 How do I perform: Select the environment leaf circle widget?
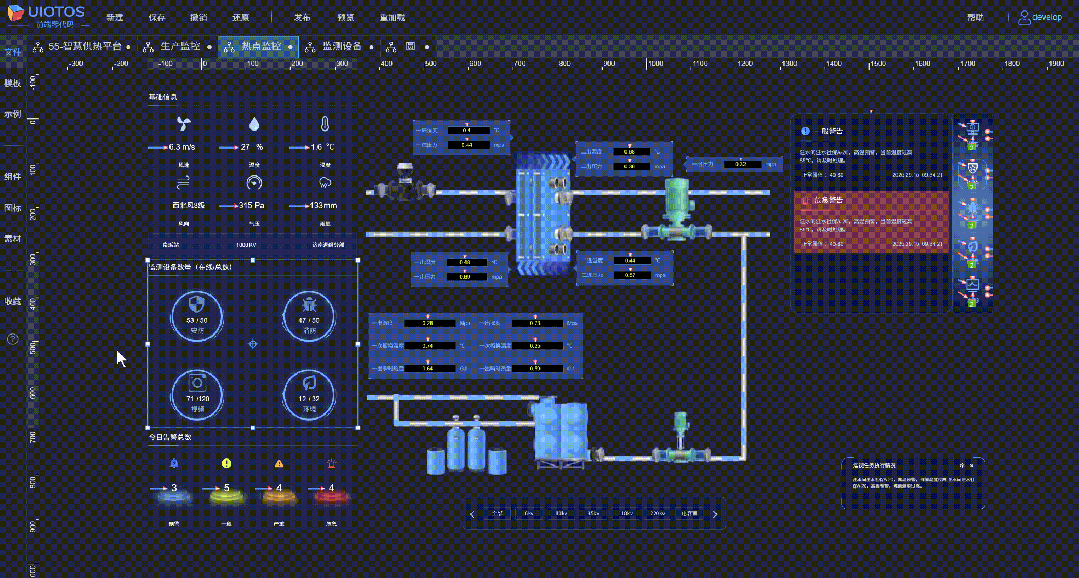(x=310, y=395)
